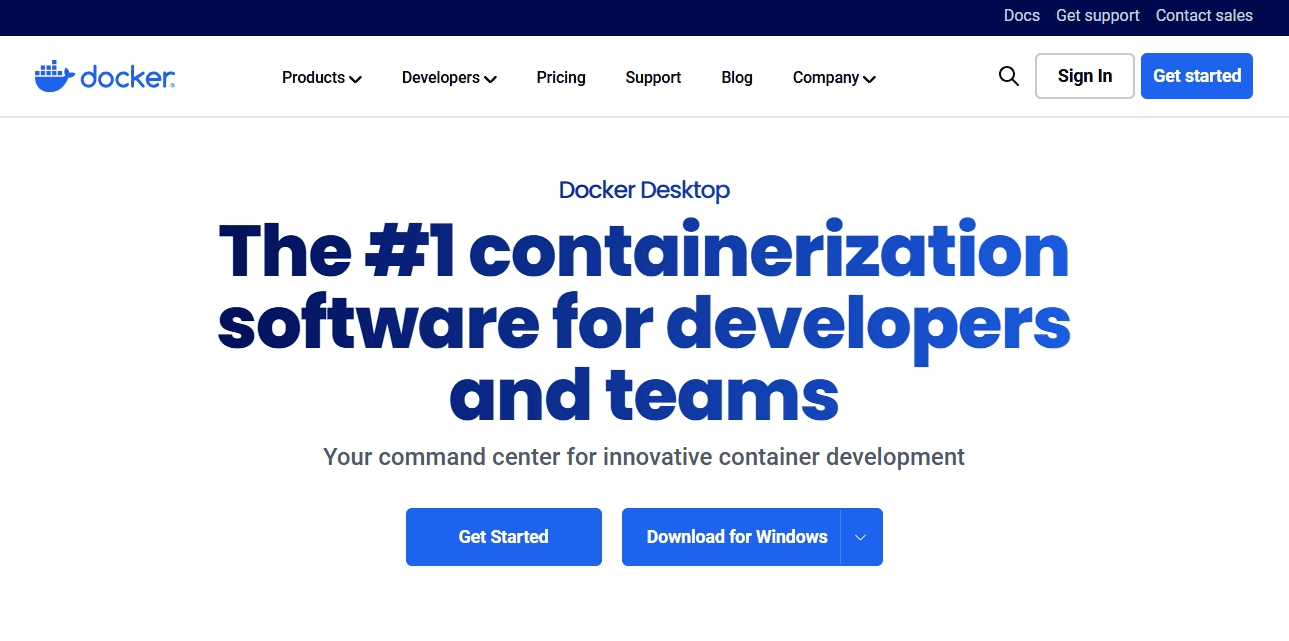Click Get started in the navbar
The image size is (1289, 641).
[1197, 76]
